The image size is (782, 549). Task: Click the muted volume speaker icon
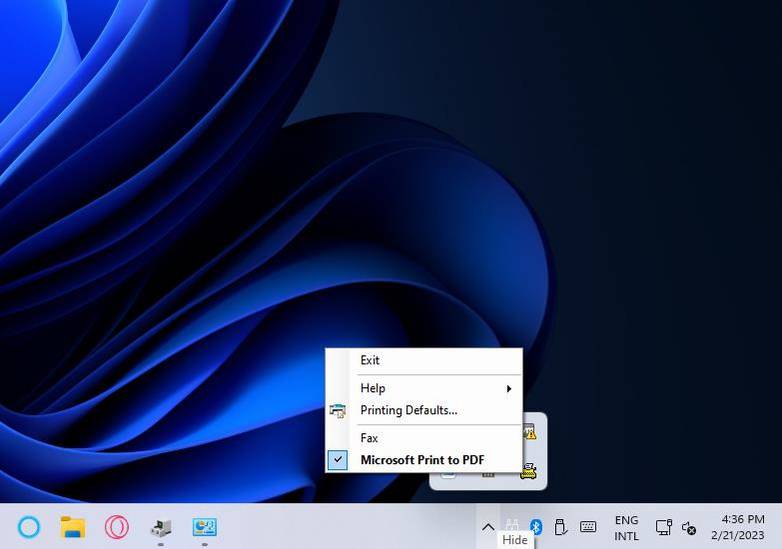(689, 527)
